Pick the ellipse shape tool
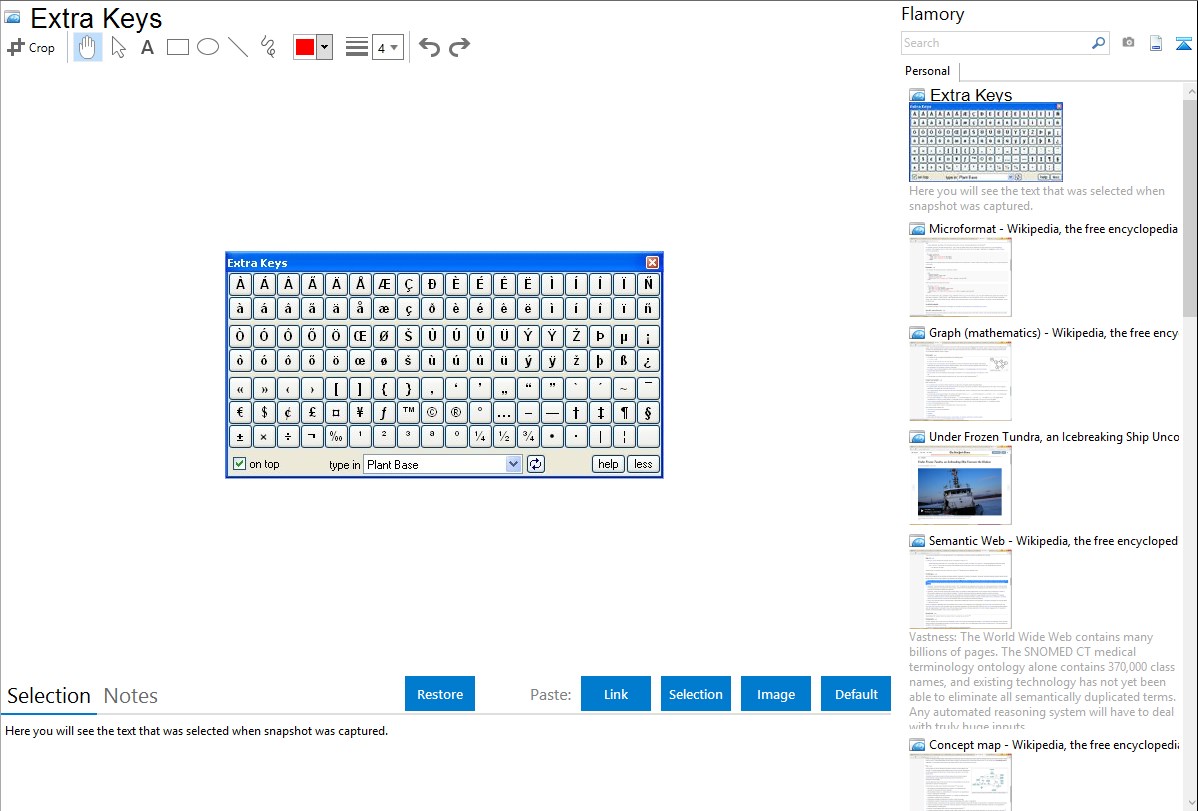Image resolution: width=1198 pixels, height=811 pixels. (x=208, y=47)
